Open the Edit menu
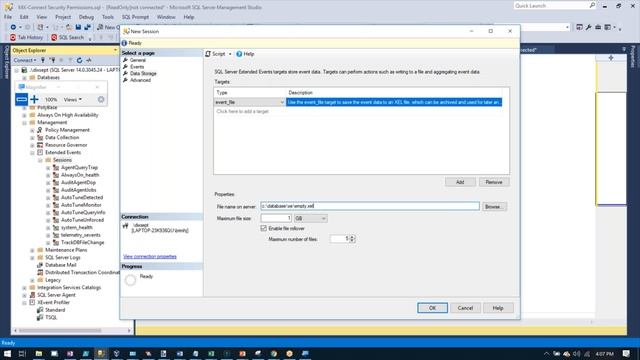 (24, 17)
